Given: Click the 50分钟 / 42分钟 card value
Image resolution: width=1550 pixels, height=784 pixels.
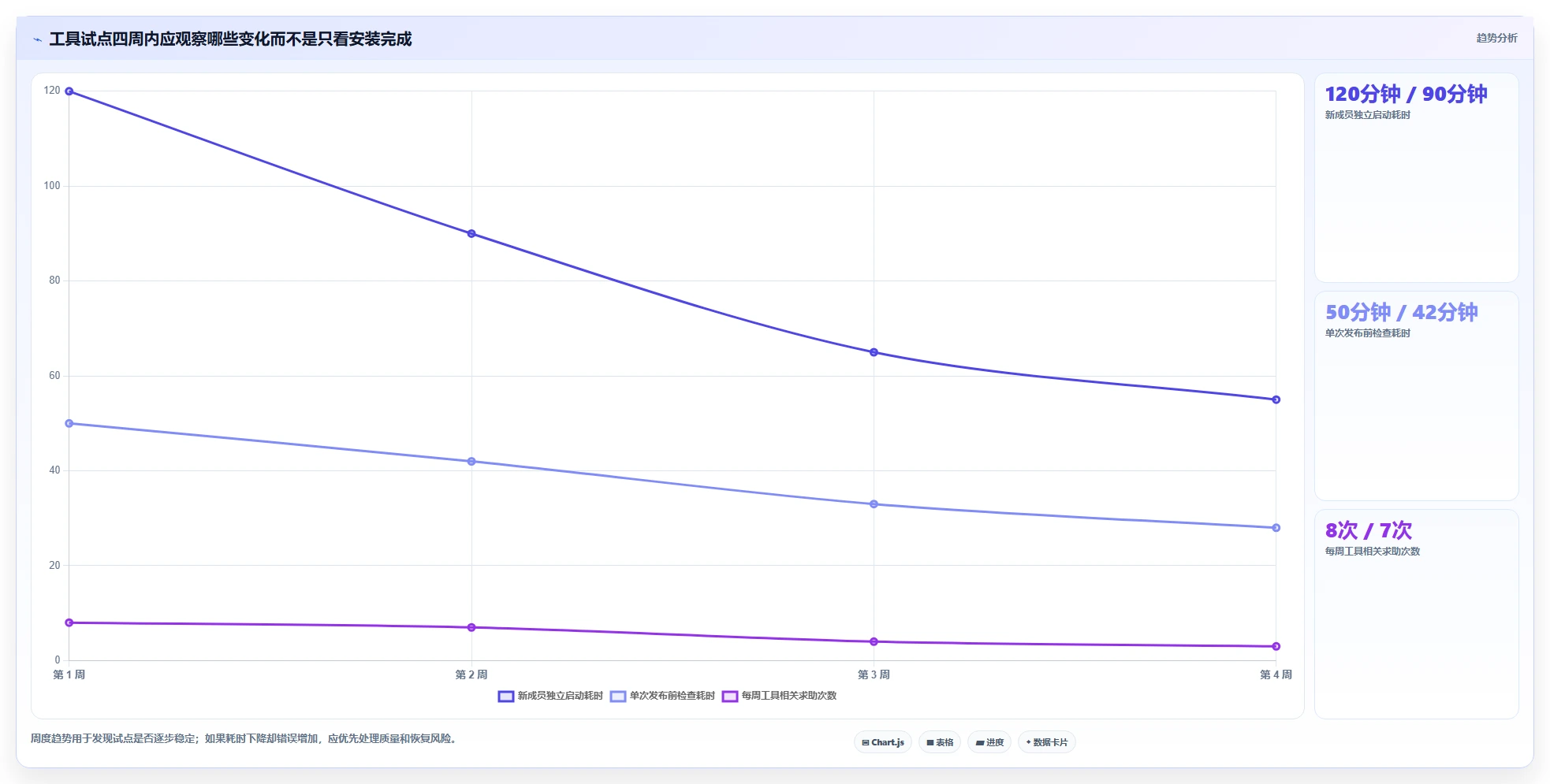Looking at the screenshot, I should [1401, 312].
